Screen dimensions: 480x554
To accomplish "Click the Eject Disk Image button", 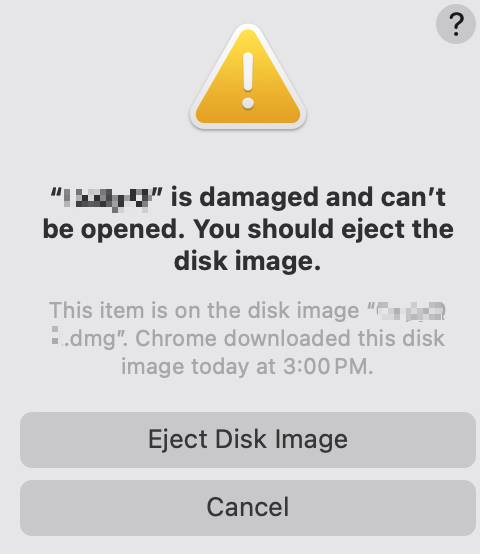I will coord(248,440).
